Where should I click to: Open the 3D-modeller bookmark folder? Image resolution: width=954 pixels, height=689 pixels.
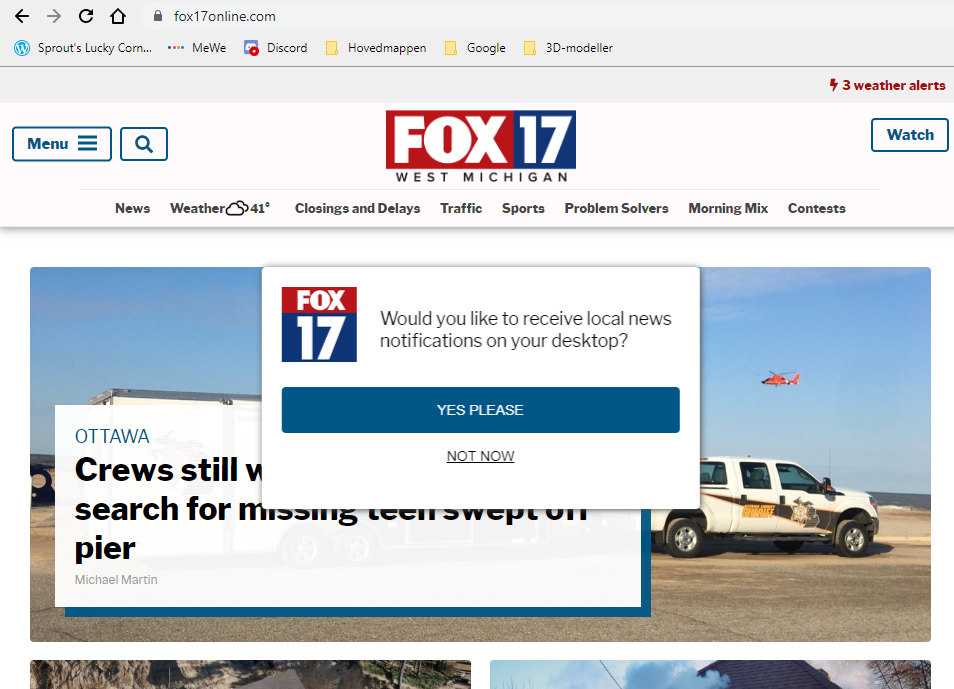568,48
